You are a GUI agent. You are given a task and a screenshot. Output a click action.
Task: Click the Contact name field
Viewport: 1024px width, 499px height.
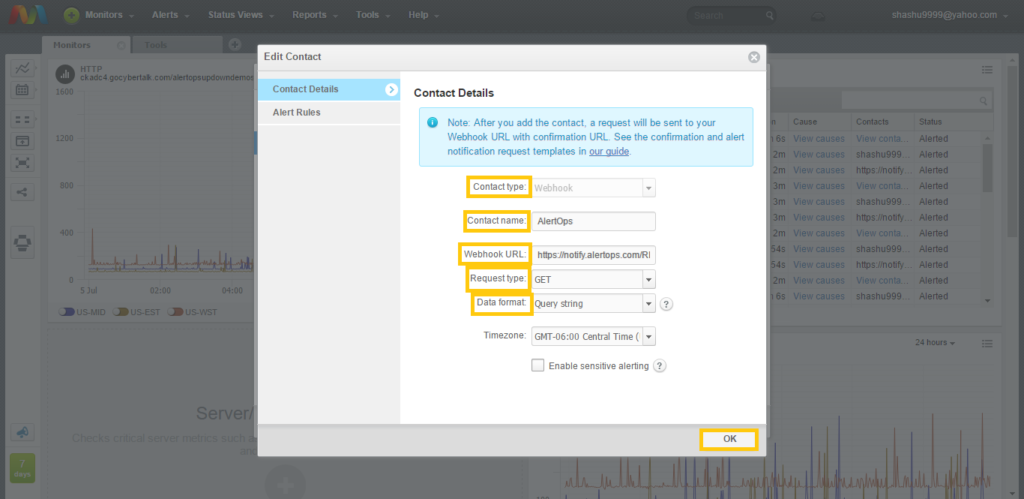[x=594, y=221]
